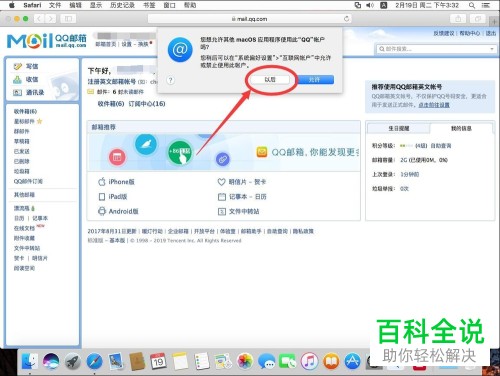
Task: Click 订阅中心(16) link
Action: (147, 104)
